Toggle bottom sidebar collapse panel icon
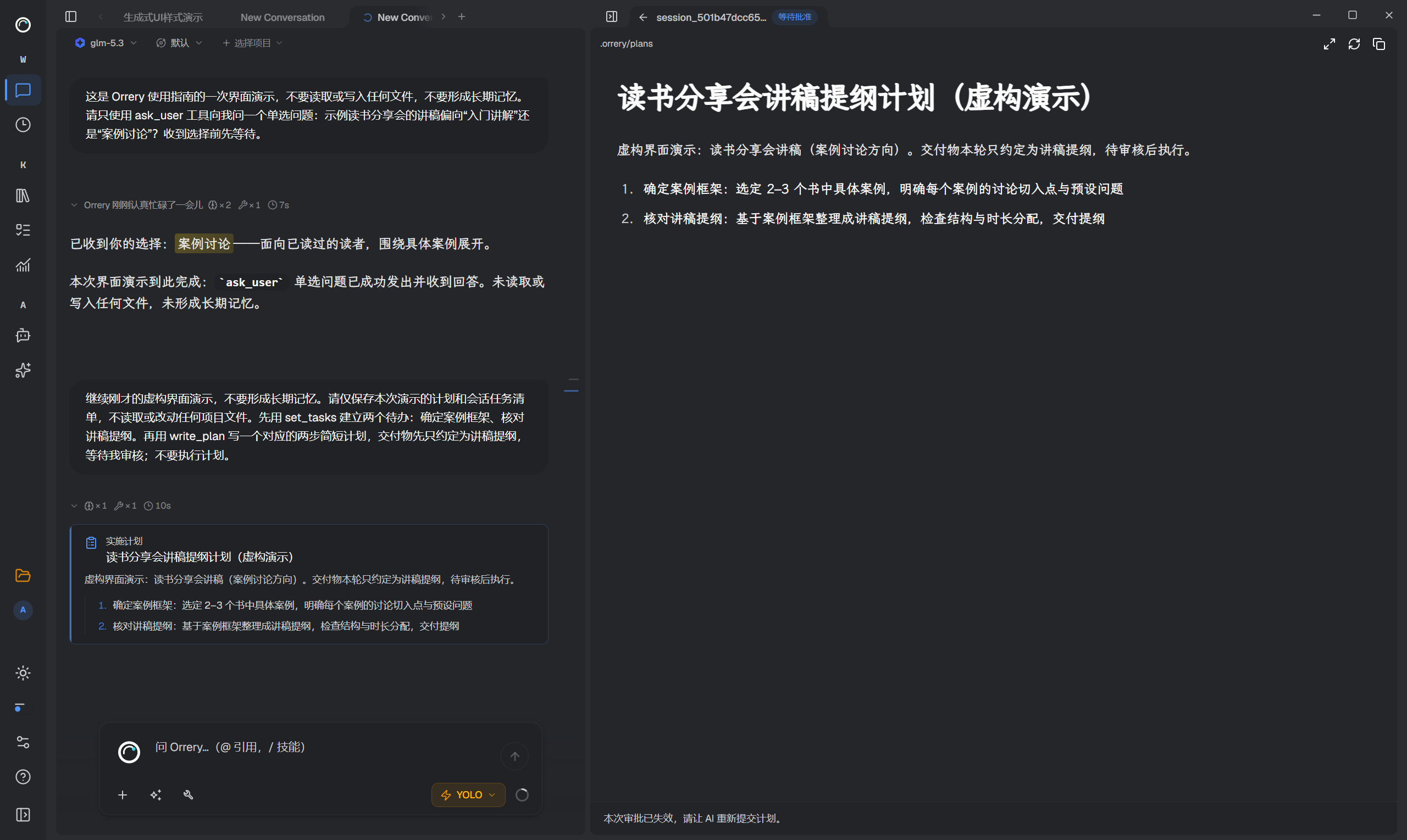The image size is (1407, 840). click(x=23, y=815)
